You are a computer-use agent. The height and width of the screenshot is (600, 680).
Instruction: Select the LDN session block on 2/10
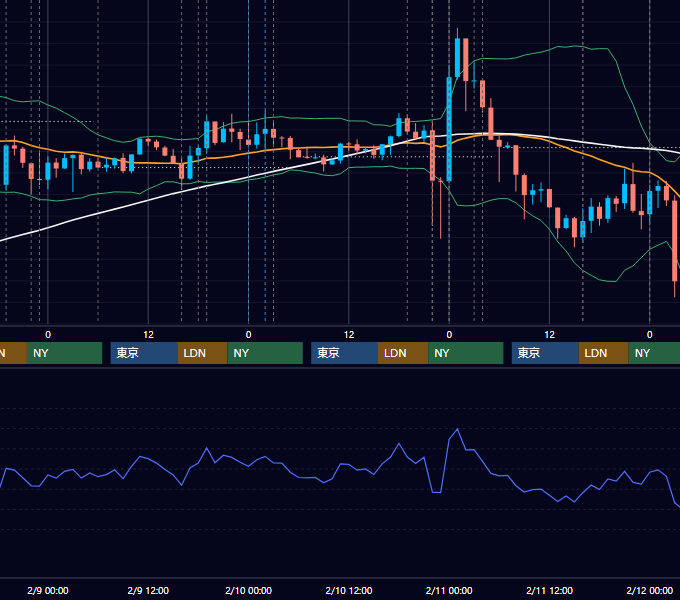(403, 353)
